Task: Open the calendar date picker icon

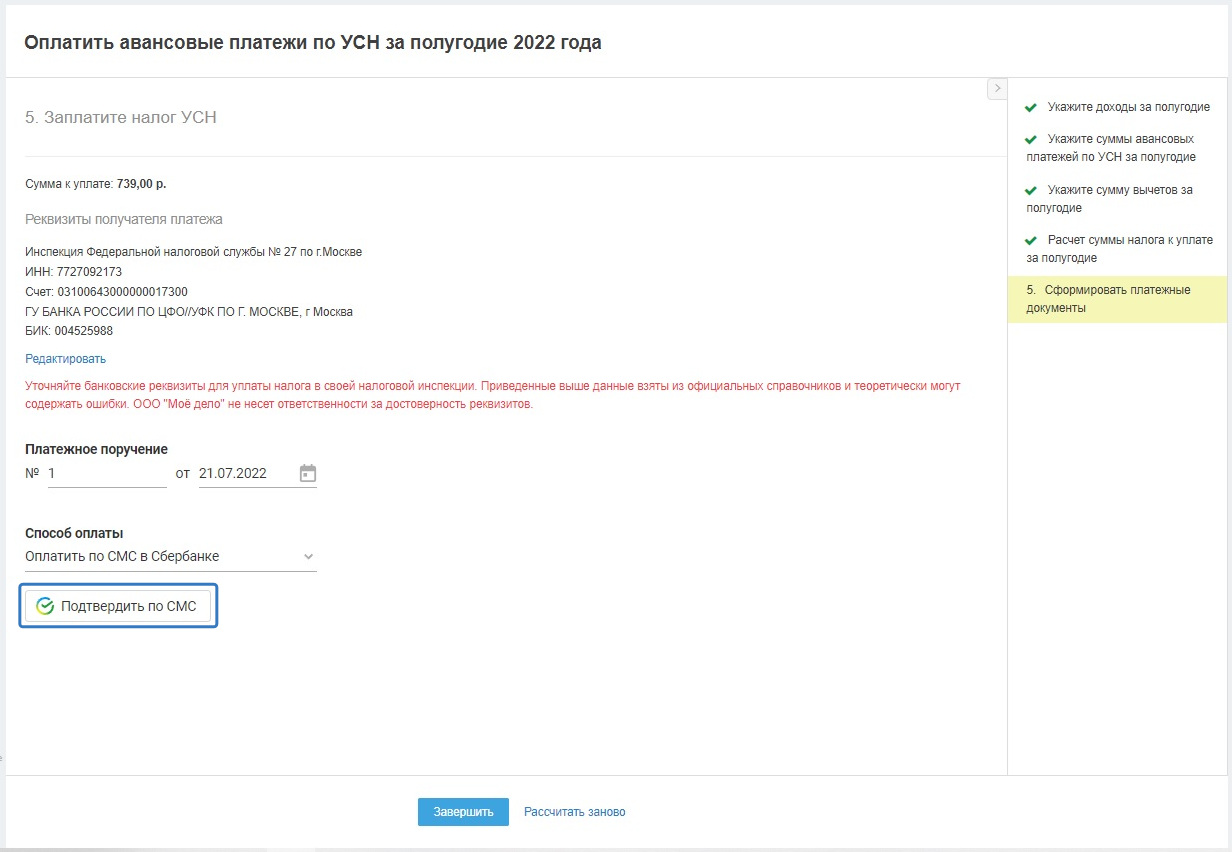Action: 308,474
